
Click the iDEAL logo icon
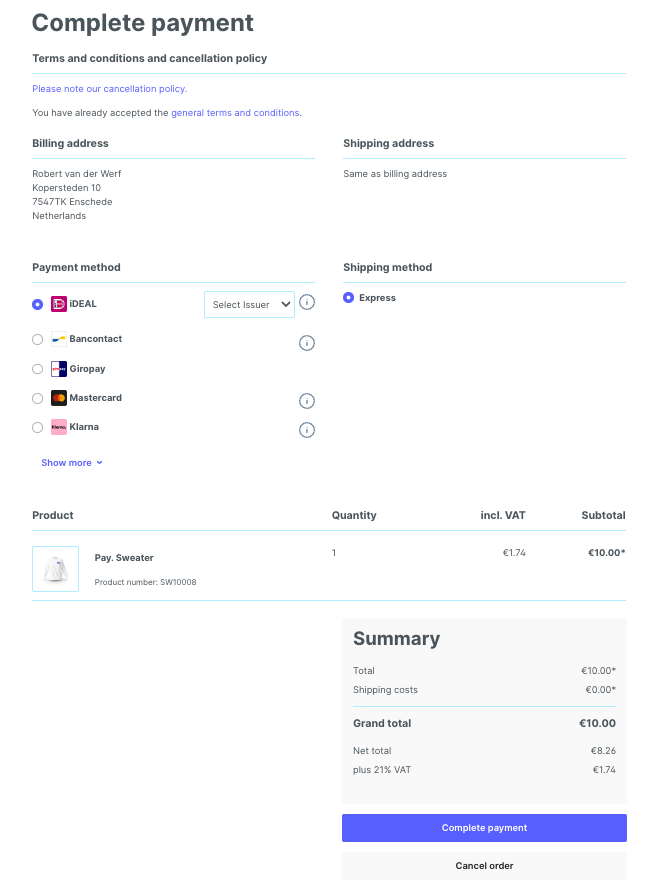coord(59,304)
